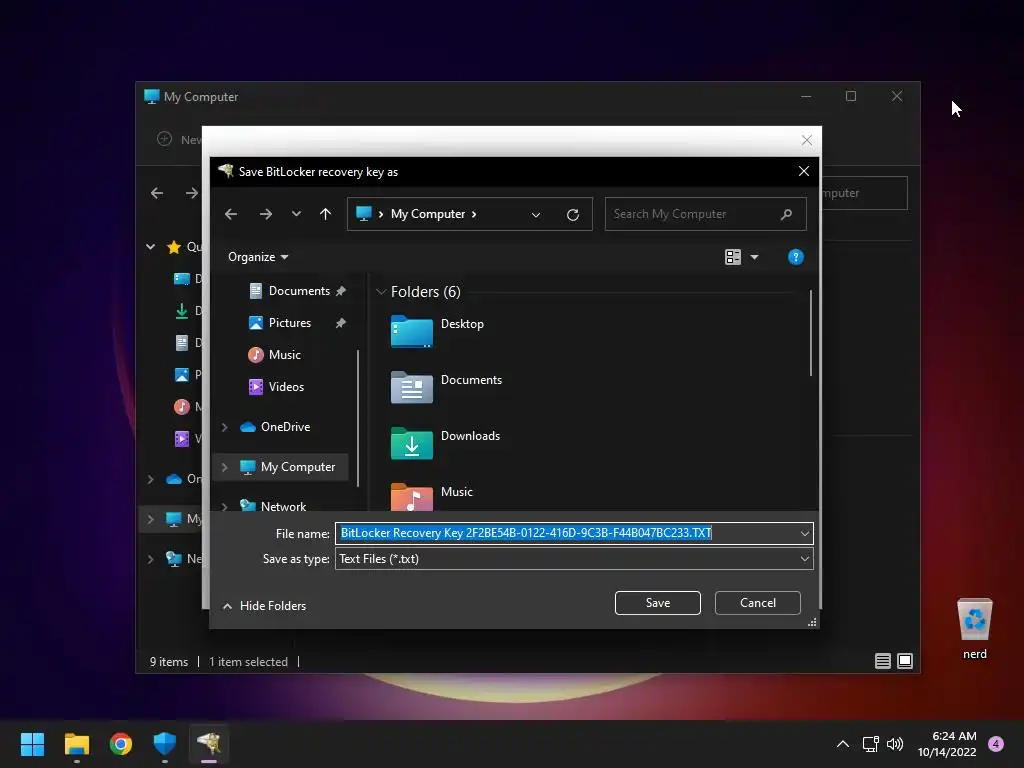Change view layout icon in dialog

pyautogui.click(x=733, y=257)
